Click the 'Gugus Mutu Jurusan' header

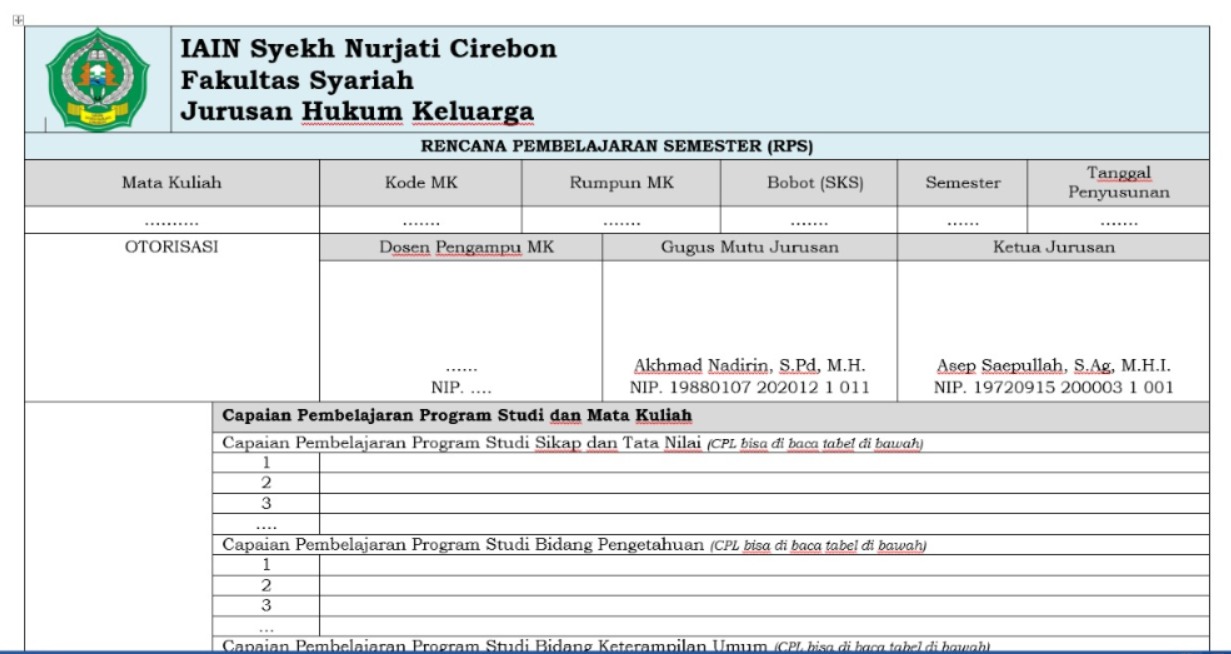[x=749, y=248]
